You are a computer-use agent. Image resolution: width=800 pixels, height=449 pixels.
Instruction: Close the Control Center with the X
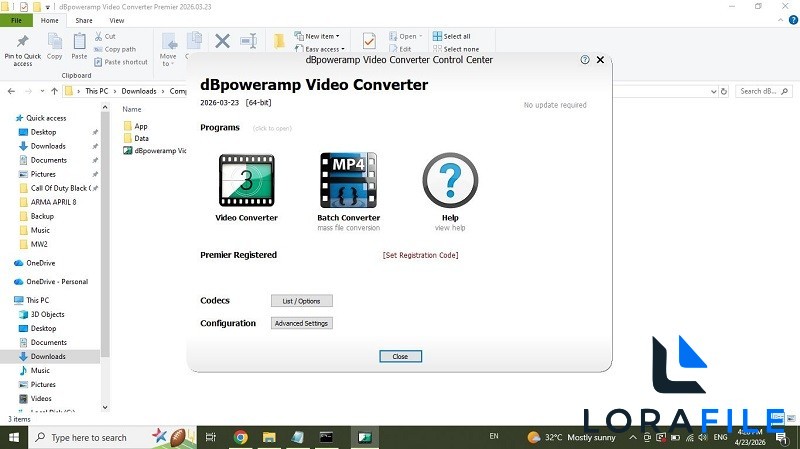(x=600, y=60)
